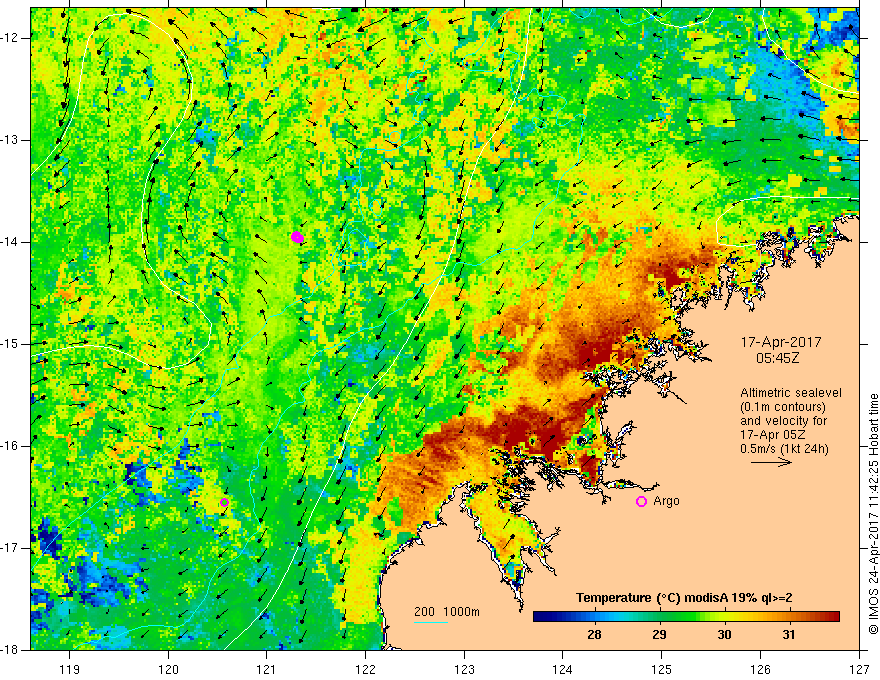This screenshot has width=880, height=680.
Task: Click the '122' longitude axis label
Action: click(x=365, y=669)
